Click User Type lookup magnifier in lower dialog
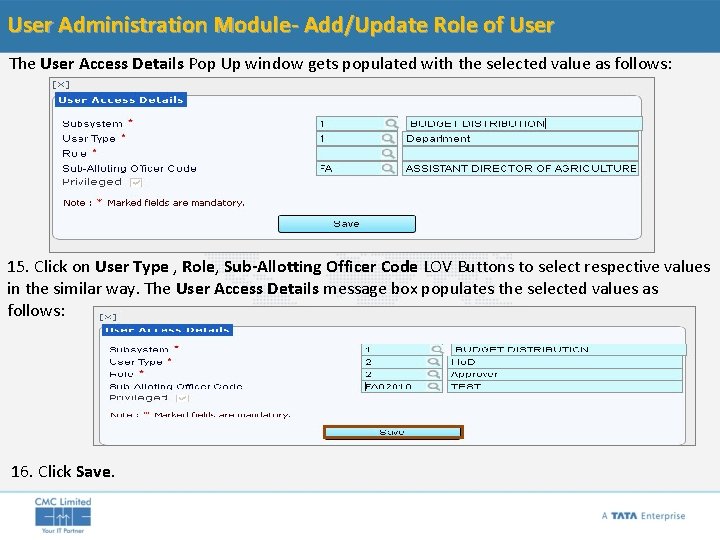Screen dimensions: 720x540 433,362
